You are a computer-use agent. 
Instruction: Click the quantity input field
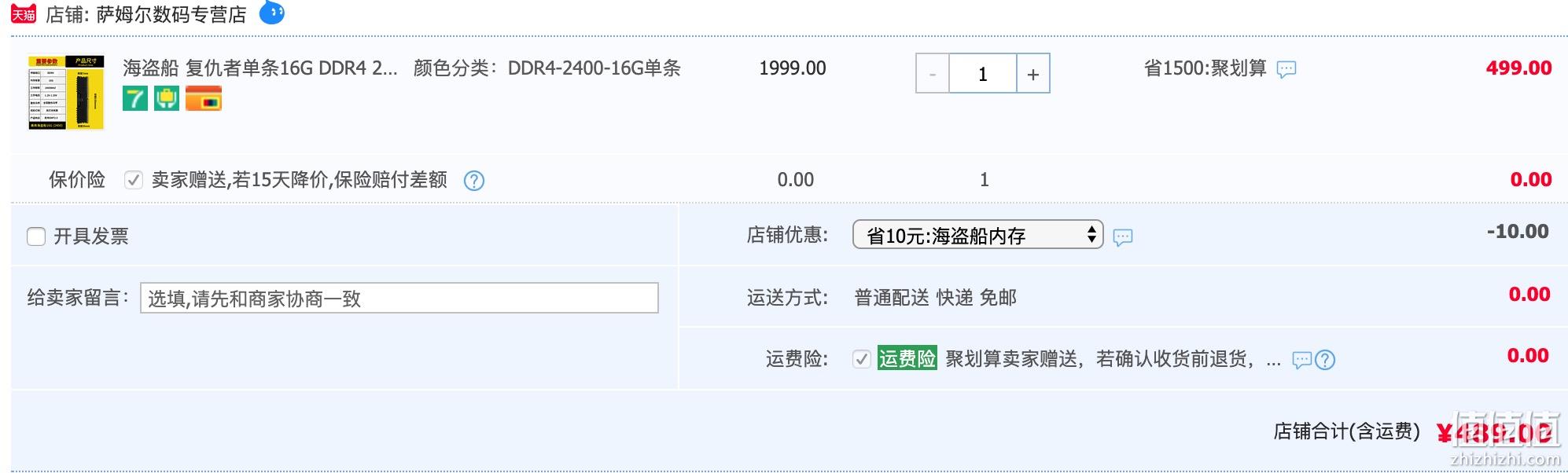tap(983, 74)
